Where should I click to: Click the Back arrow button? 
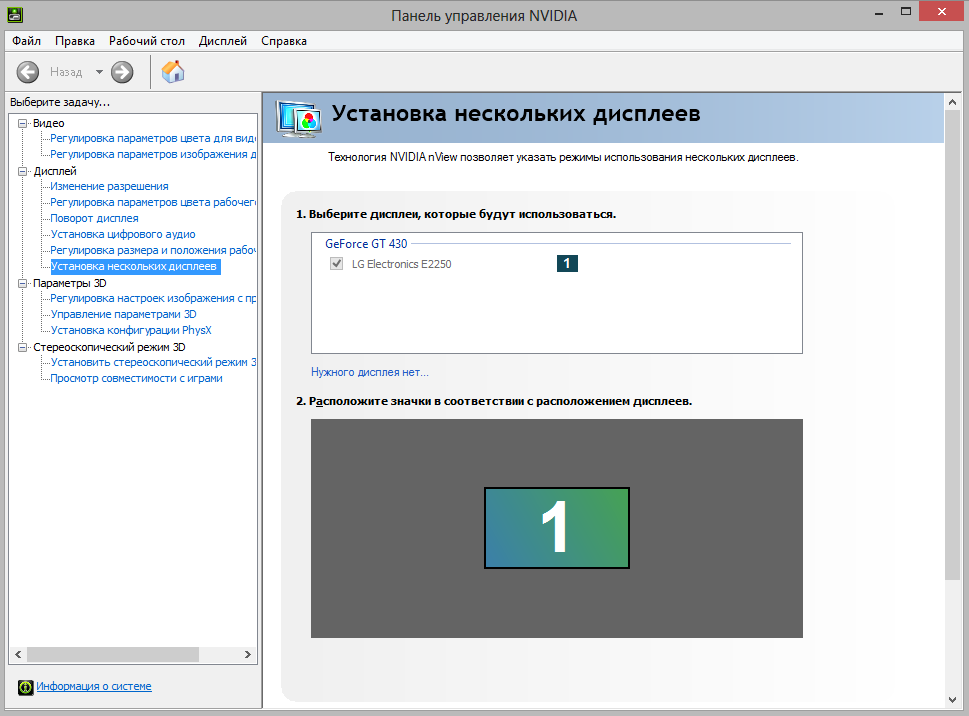27,72
